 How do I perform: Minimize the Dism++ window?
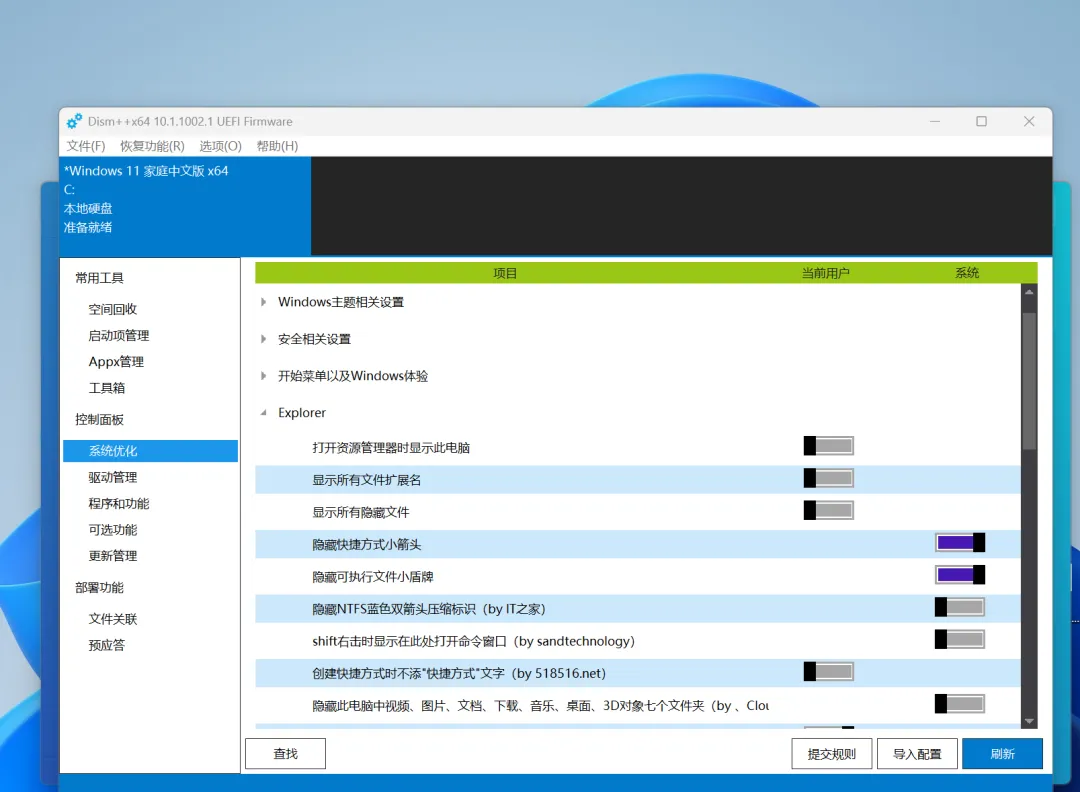click(x=935, y=121)
